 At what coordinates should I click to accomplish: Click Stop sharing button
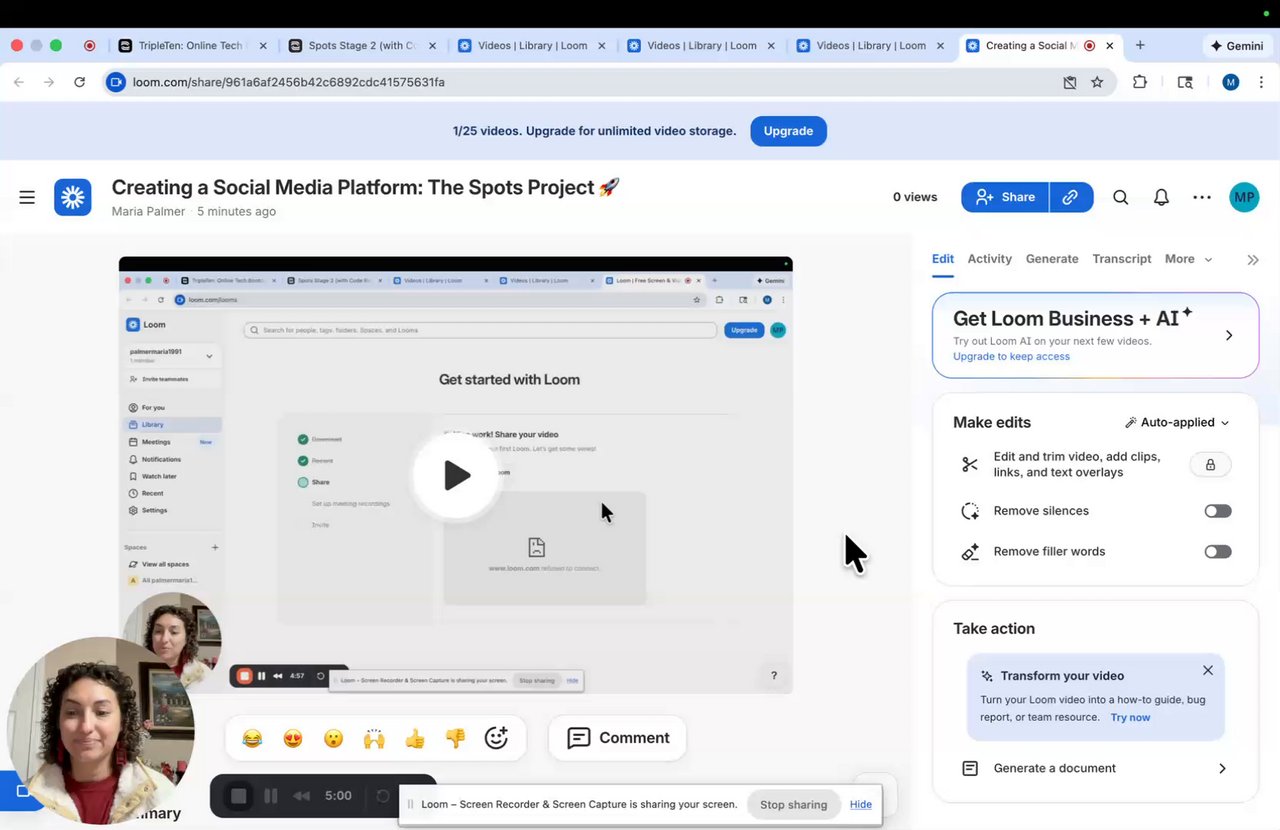pyautogui.click(x=793, y=804)
